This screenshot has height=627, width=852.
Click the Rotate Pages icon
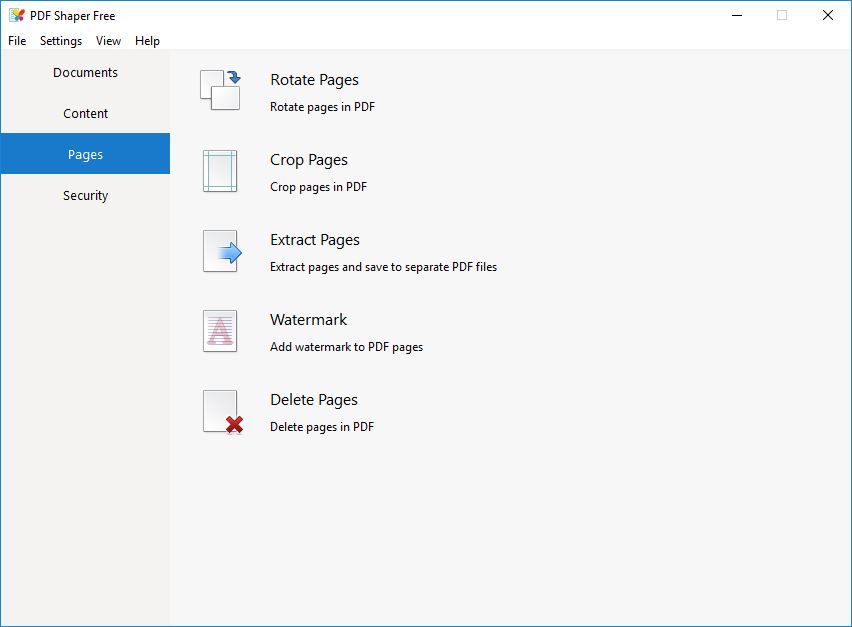[220, 90]
